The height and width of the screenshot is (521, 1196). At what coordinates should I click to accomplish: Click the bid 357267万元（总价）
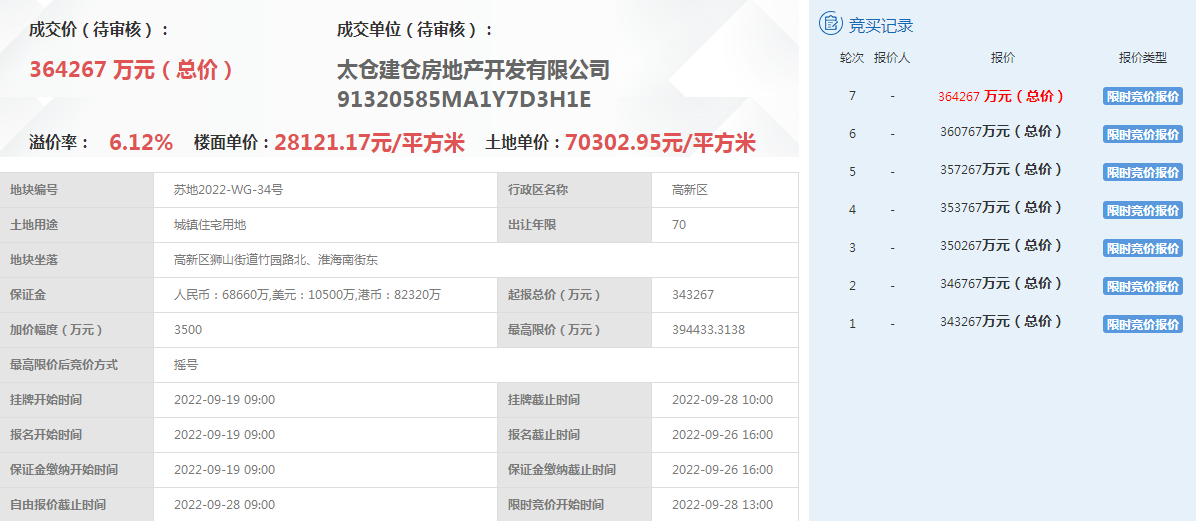click(x=1001, y=169)
